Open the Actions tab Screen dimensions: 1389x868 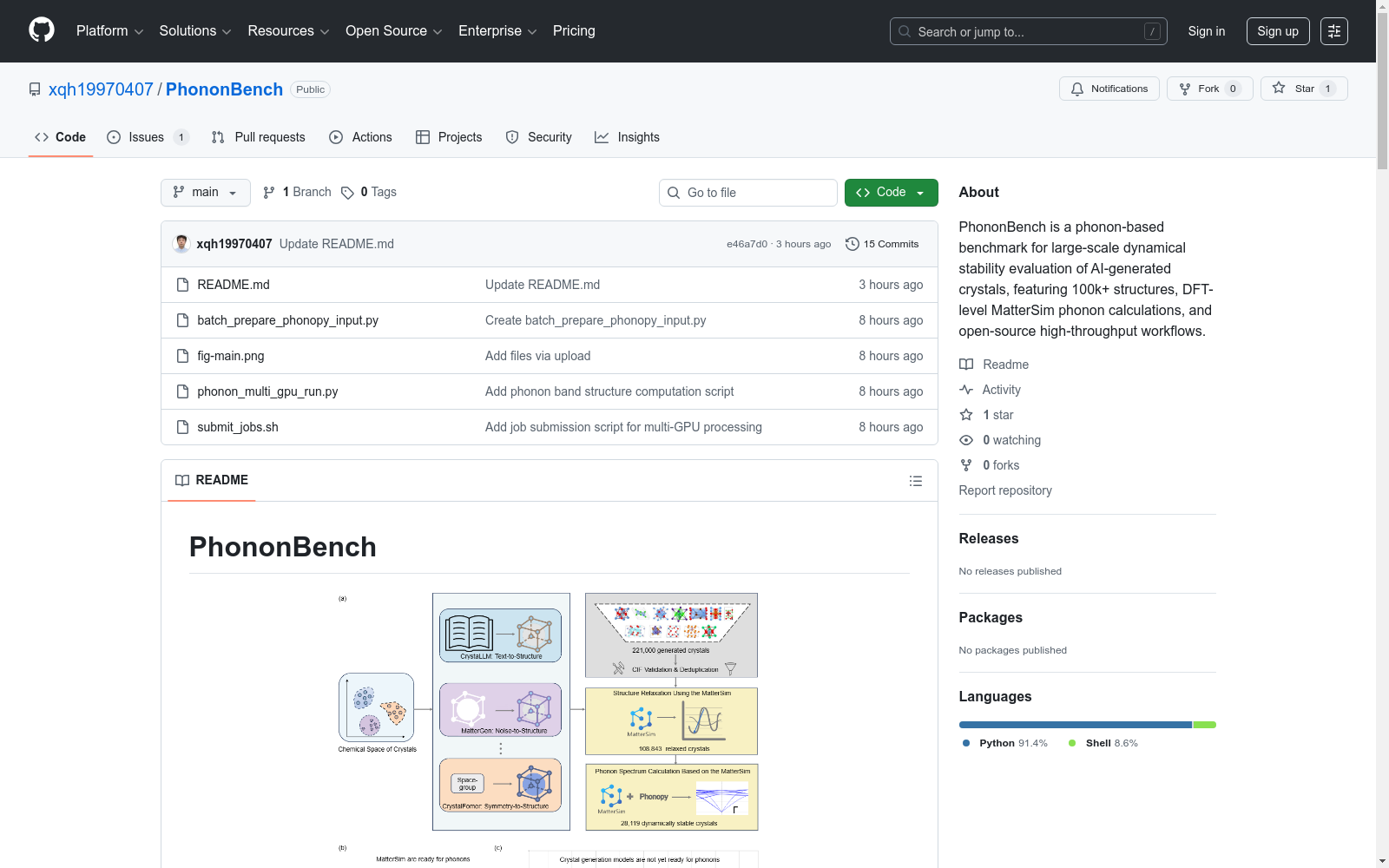(361, 137)
